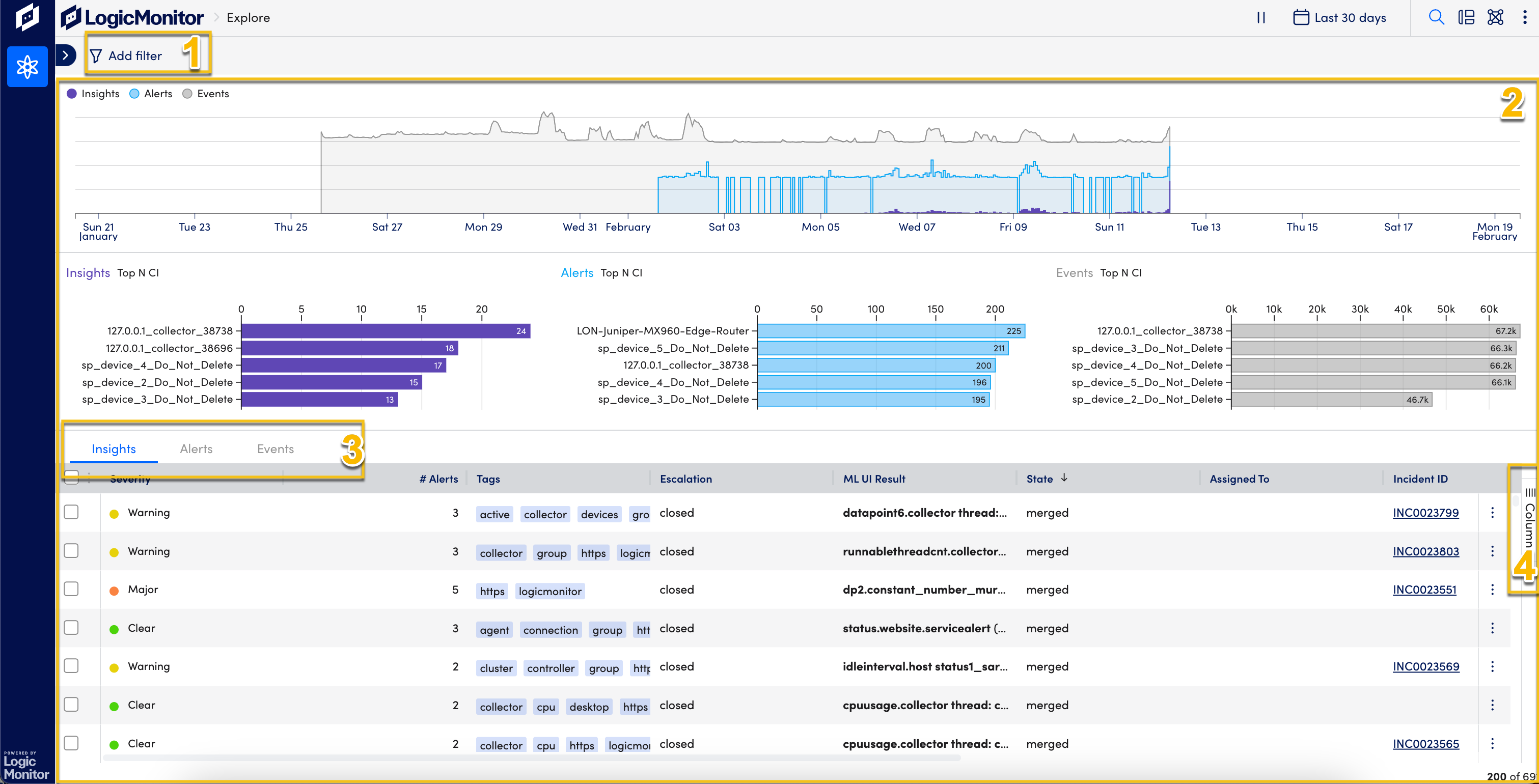The height and width of the screenshot is (784, 1539).
Task: Toggle the Events series in the chart legend
Action: [x=206, y=93]
